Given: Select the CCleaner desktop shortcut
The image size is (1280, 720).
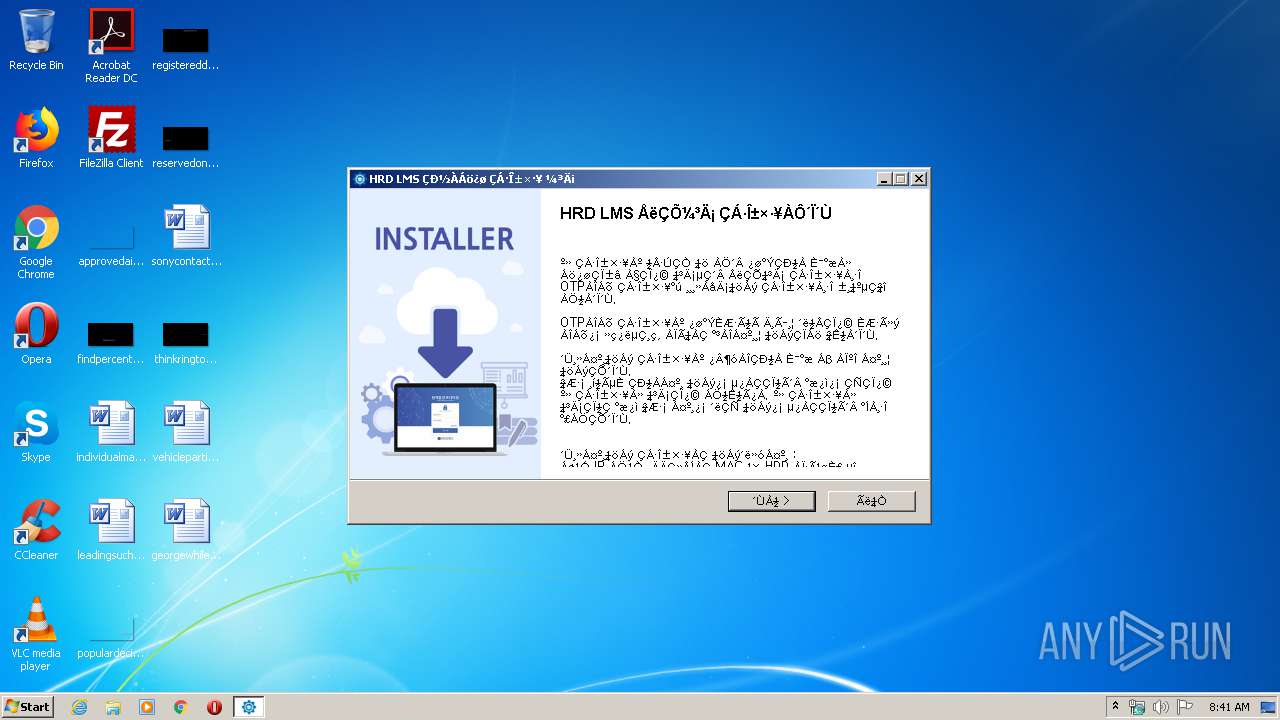Looking at the screenshot, I should (36, 530).
